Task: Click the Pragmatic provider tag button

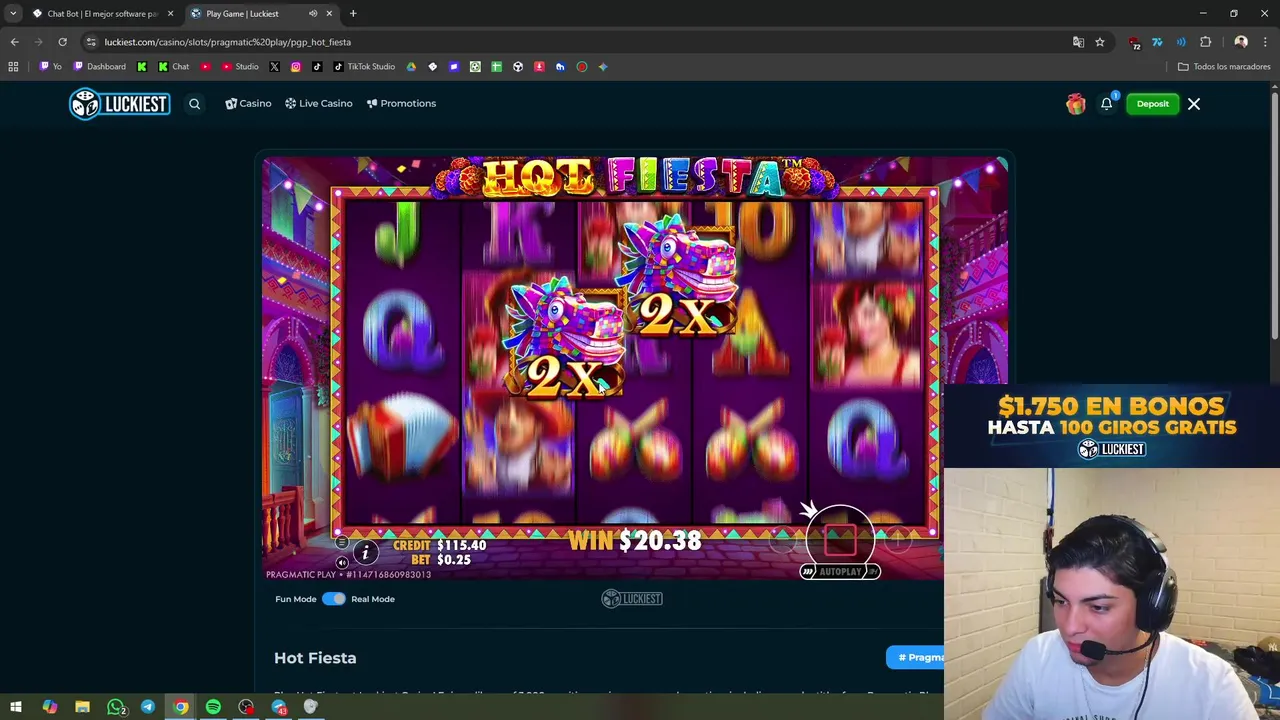Action: pyautogui.click(x=915, y=657)
